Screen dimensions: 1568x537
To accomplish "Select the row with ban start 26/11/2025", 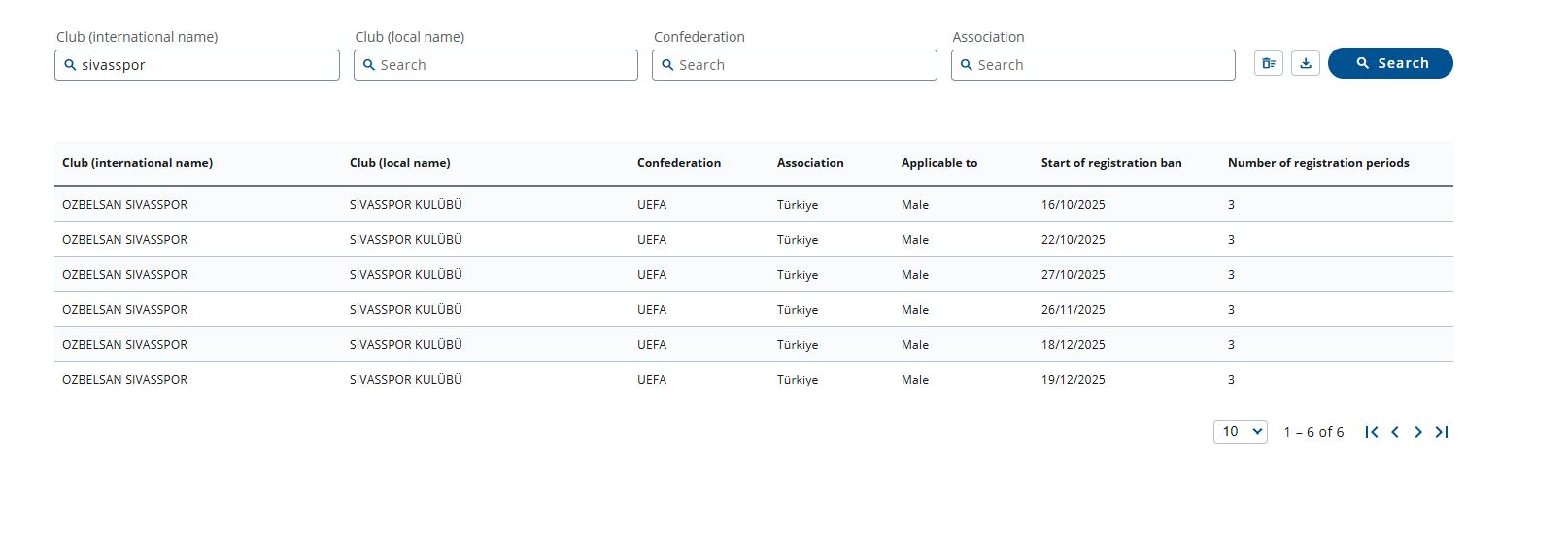I will click(x=1073, y=310).
